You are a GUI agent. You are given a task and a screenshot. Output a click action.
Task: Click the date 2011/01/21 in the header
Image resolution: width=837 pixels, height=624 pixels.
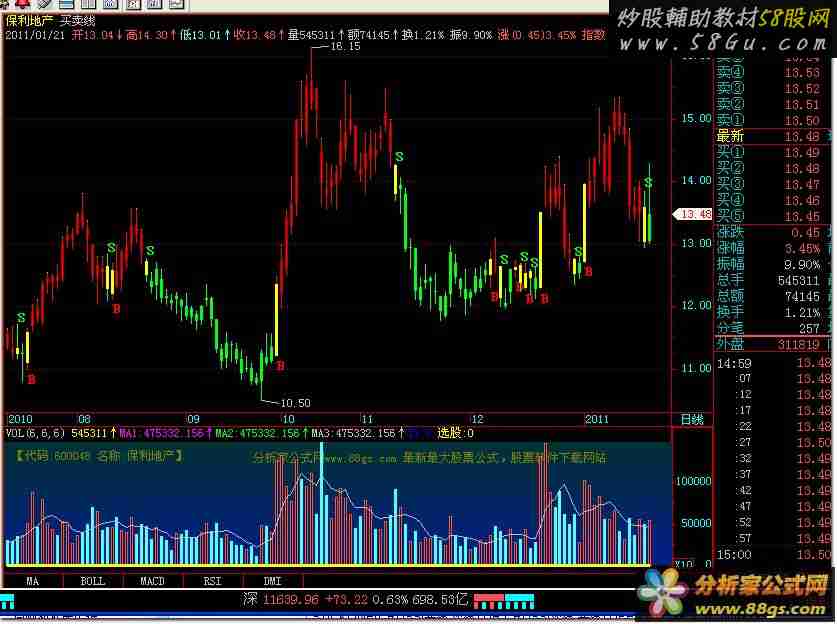pos(35,35)
